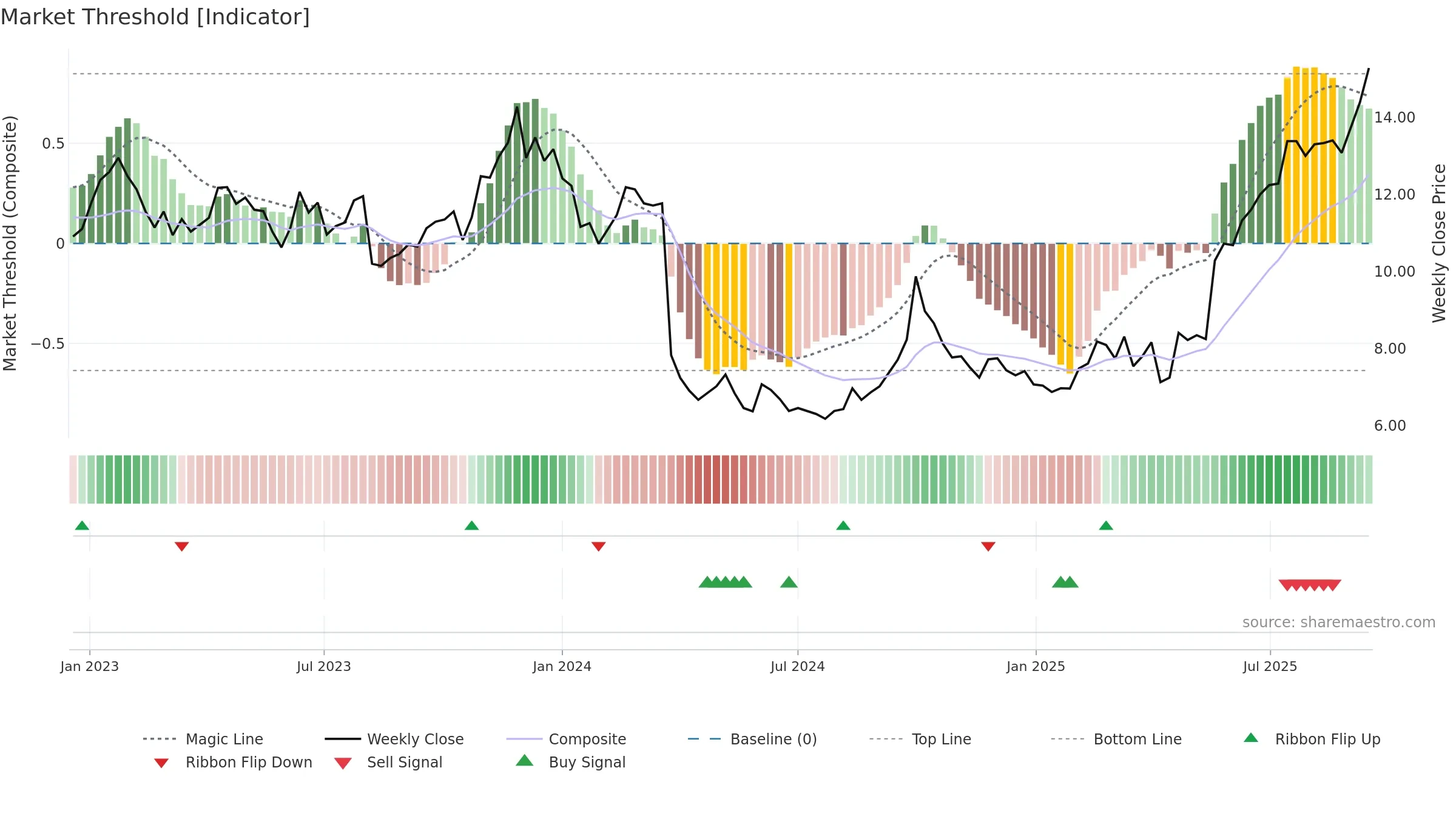Toggle the Ribbon Flip Up legend entry
This screenshot has height=819, width=1456.
pyautogui.click(x=1312, y=739)
